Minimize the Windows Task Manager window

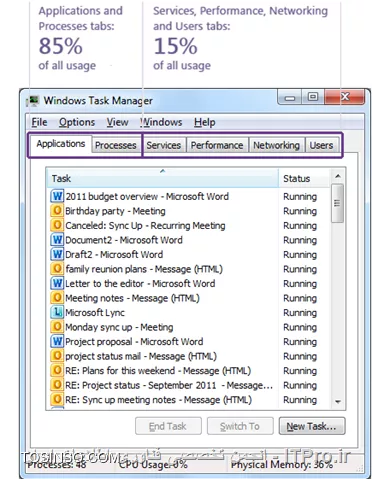click(290, 98)
